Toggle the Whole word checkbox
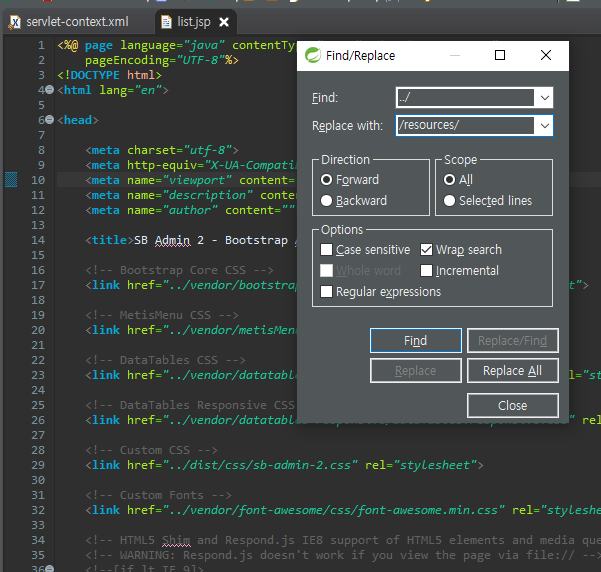 point(326,271)
